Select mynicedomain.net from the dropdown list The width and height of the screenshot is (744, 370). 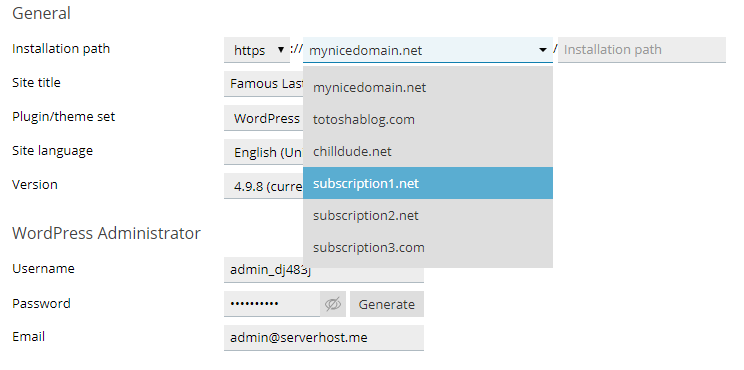428,87
